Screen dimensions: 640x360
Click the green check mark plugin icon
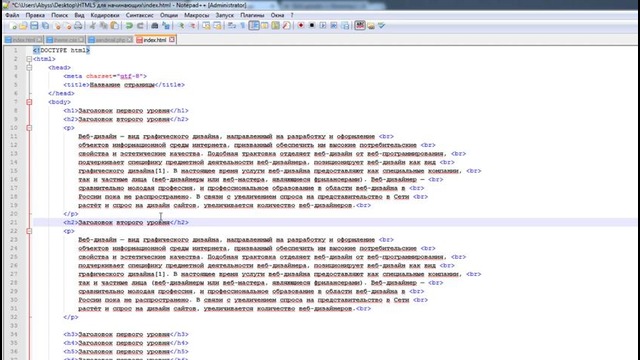click(x=382, y=26)
